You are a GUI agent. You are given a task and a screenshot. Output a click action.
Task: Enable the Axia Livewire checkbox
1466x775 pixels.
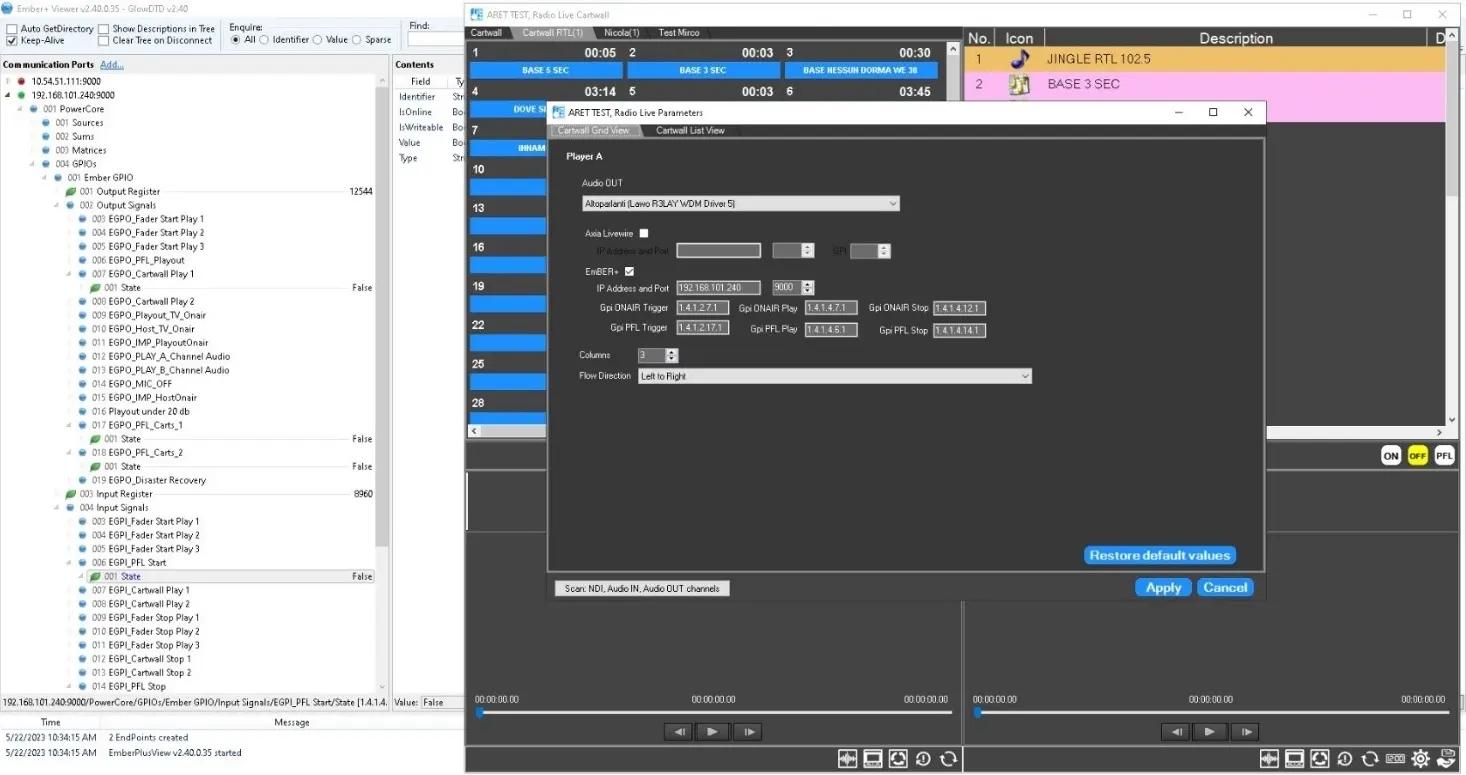tap(644, 233)
